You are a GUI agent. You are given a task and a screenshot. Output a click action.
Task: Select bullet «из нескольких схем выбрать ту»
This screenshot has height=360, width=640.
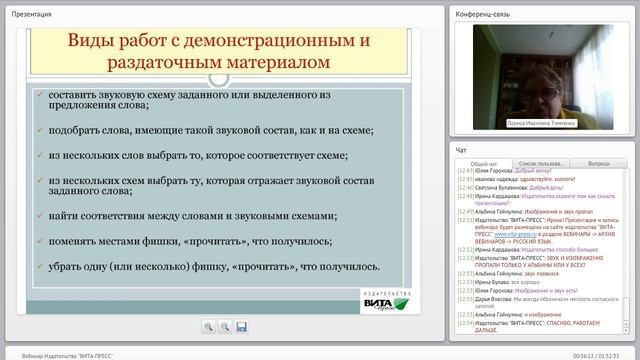(211, 185)
